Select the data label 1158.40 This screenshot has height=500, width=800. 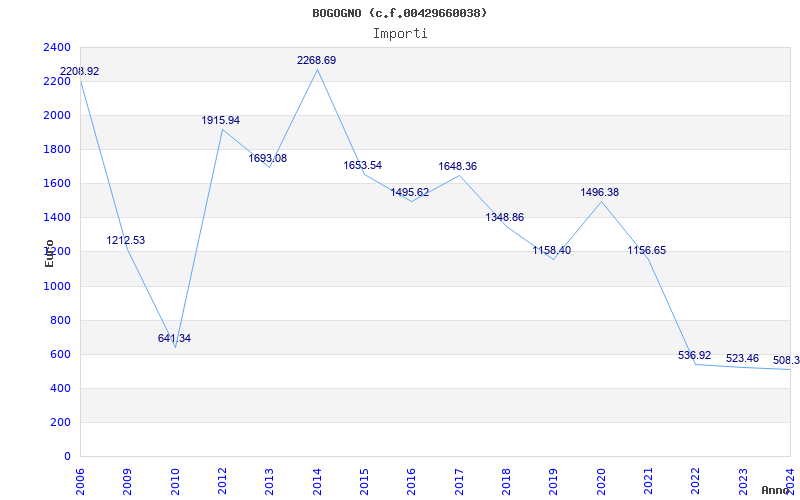552,251
